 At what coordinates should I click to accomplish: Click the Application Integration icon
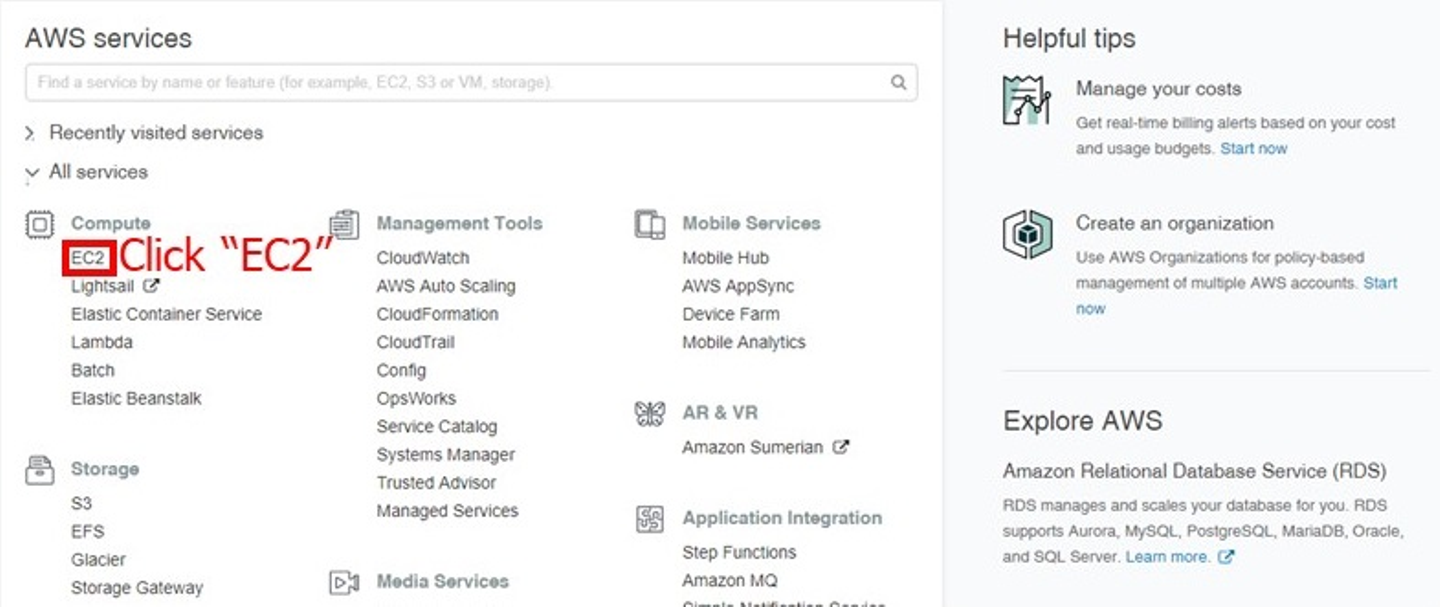[650, 519]
